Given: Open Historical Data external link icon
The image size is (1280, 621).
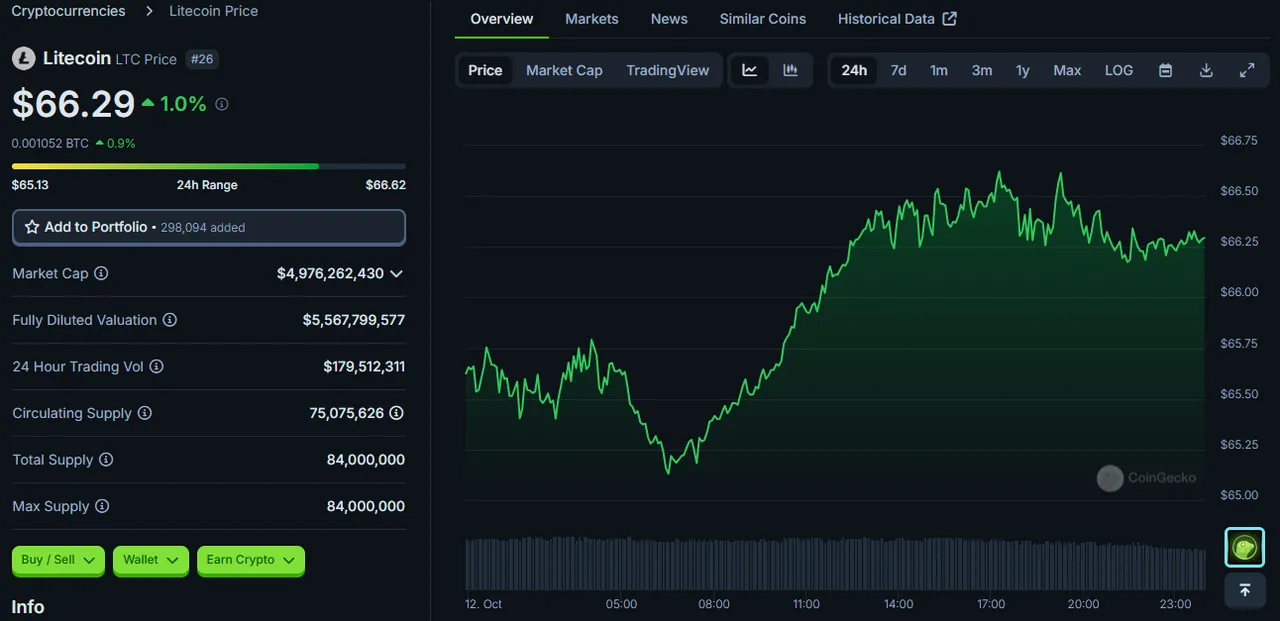Looking at the screenshot, I should [x=950, y=19].
